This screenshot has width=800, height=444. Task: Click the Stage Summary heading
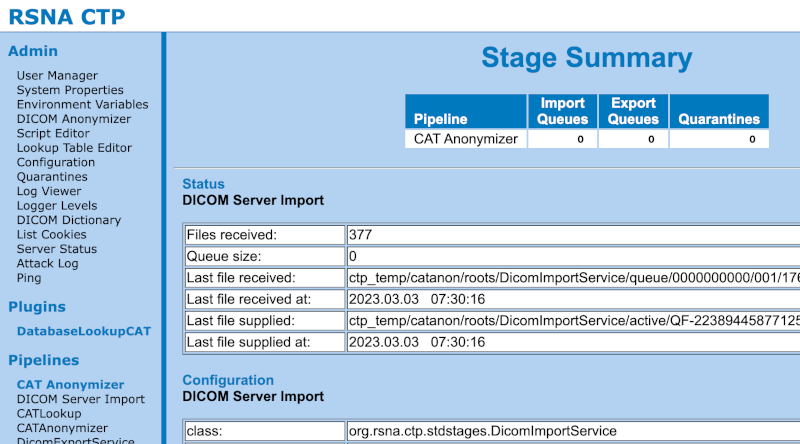click(x=587, y=58)
